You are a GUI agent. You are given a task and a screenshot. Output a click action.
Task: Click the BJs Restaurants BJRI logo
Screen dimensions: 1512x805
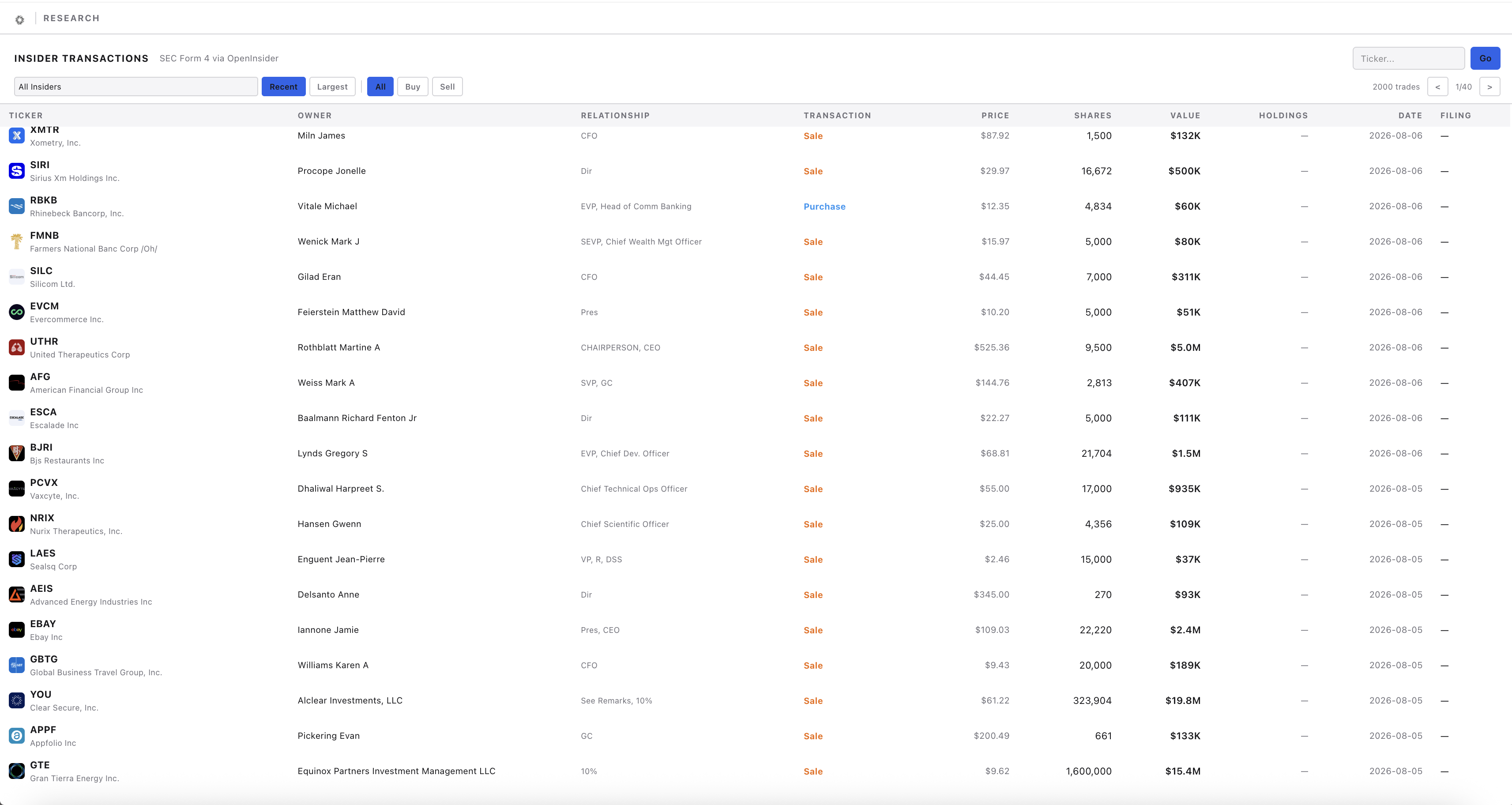coord(16,453)
